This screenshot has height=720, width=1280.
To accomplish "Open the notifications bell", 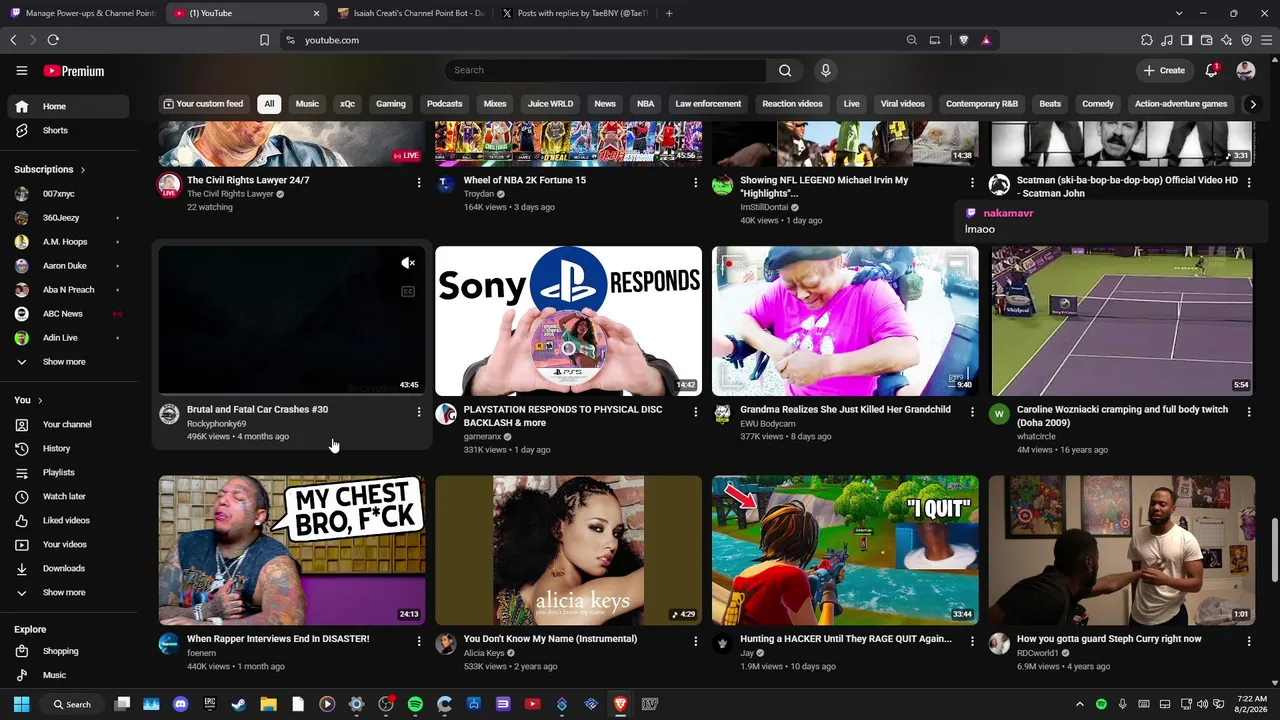I will coord(1211,70).
